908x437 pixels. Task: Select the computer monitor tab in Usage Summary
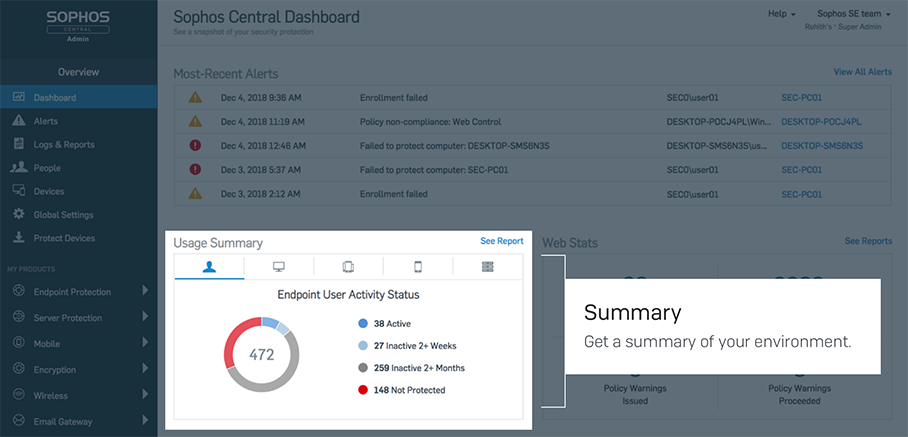[279, 266]
